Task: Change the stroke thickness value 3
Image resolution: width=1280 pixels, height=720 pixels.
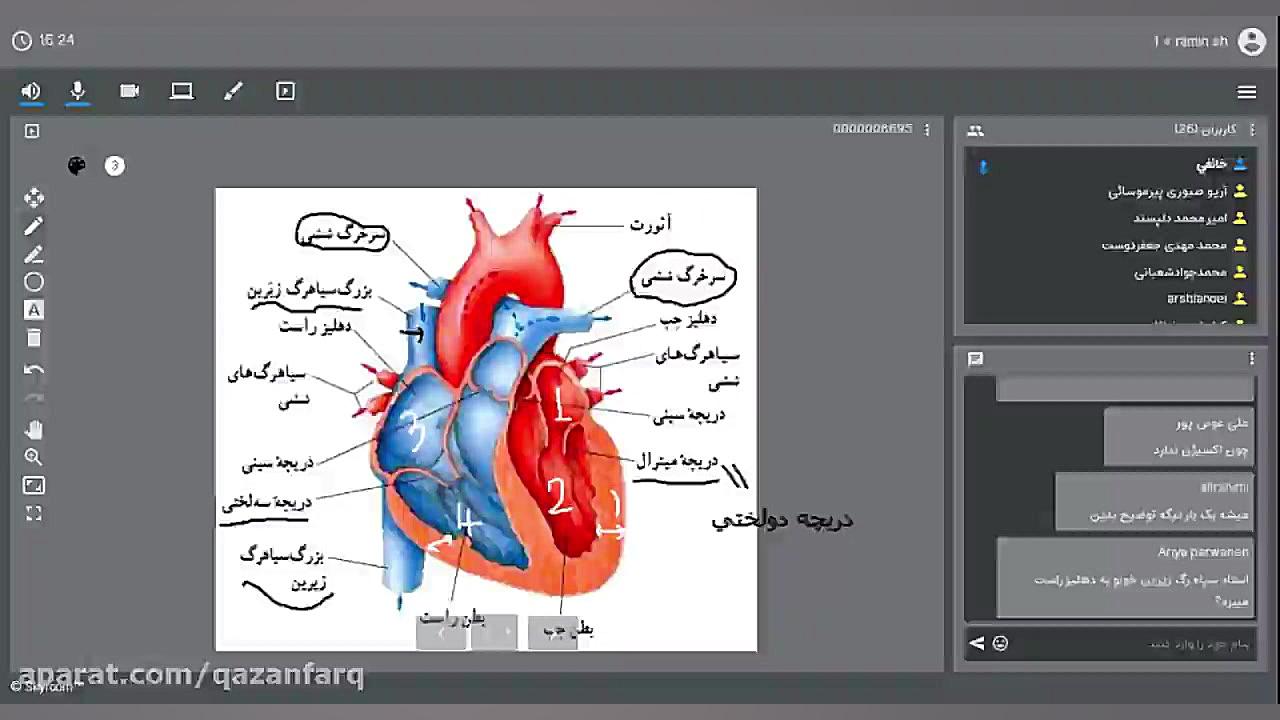Action: point(115,166)
